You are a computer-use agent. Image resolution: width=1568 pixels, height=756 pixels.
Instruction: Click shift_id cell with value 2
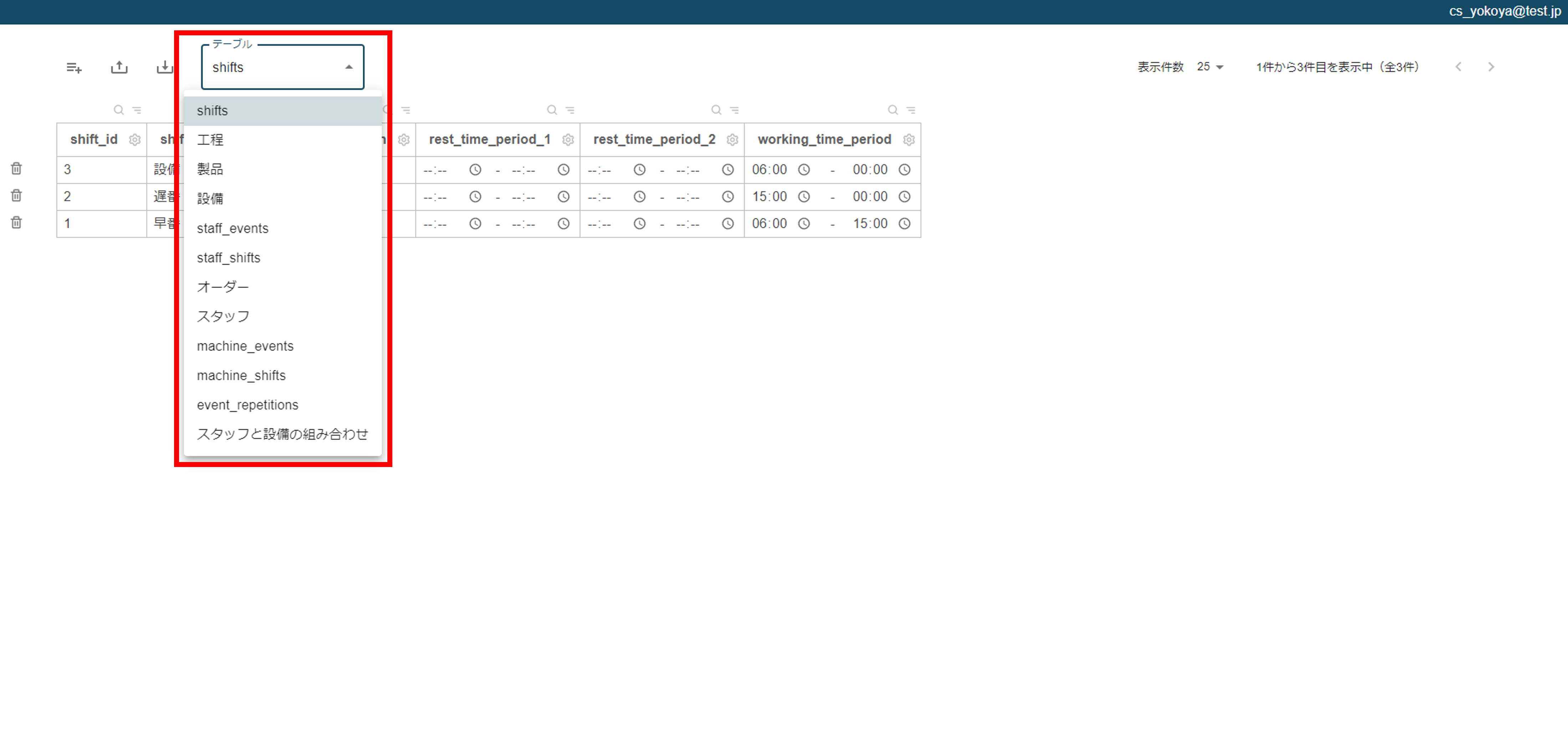tap(102, 197)
